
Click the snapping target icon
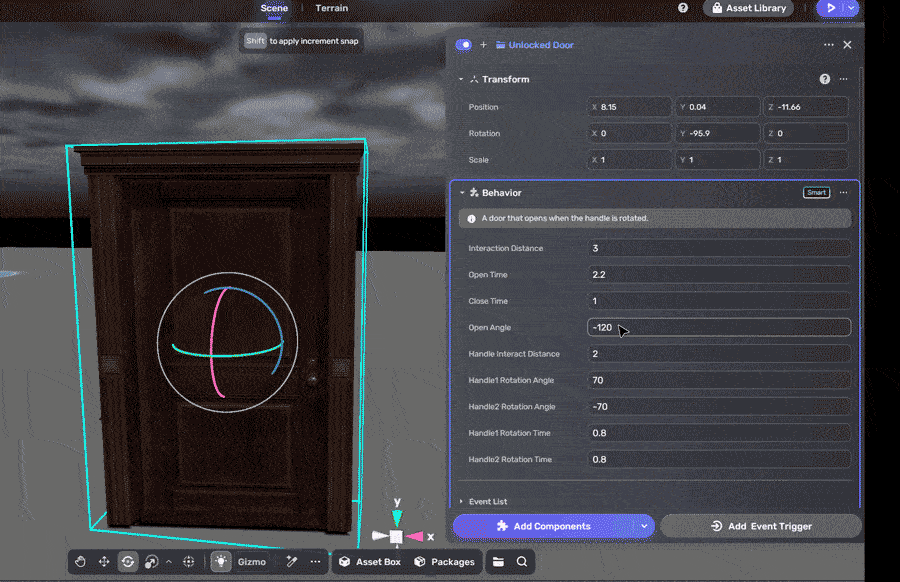[x=190, y=561]
